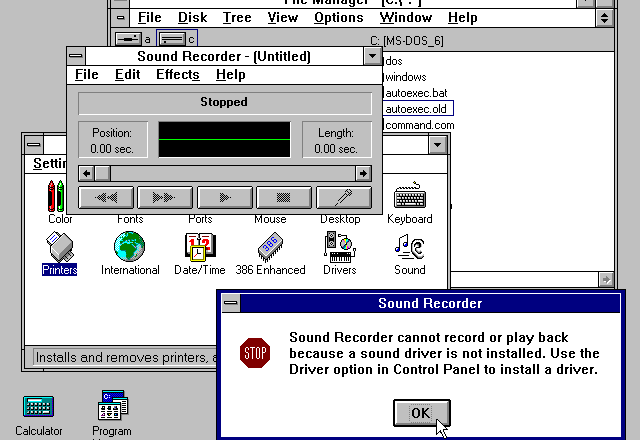Click the left arrow of the position scrollbar
The height and width of the screenshot is (440, 640).
pos(87,173)
